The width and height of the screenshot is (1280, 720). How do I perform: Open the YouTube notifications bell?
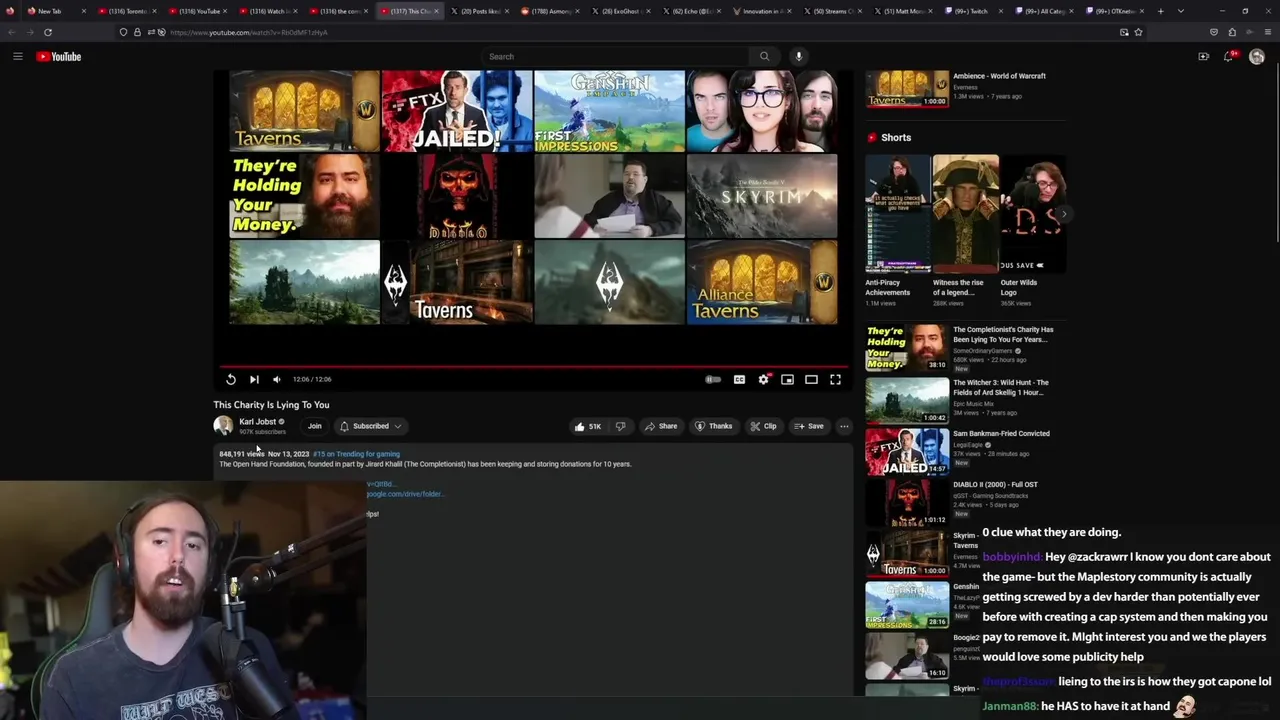pyautogui.click(x=1229, y=56)
